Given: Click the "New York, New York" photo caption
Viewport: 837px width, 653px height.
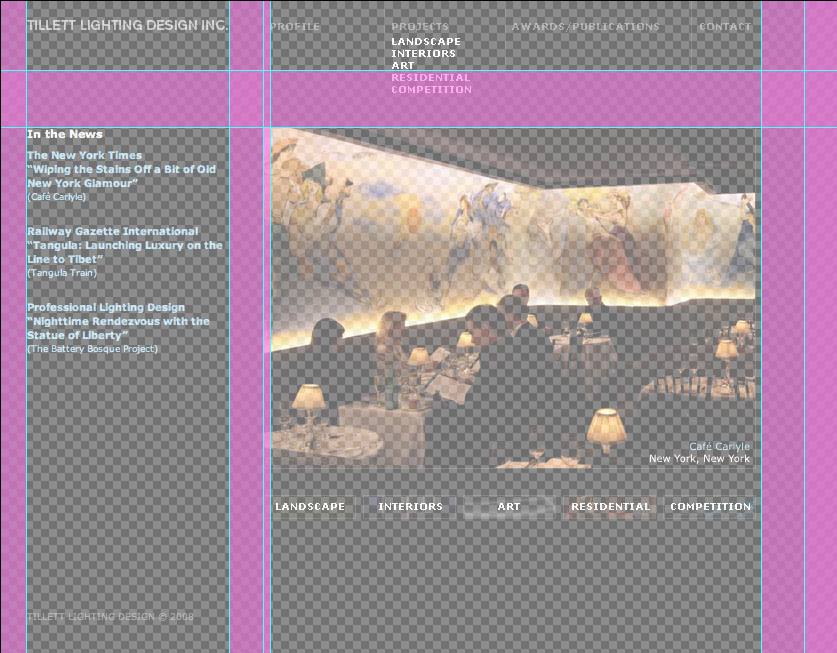Looking at the screenshot, I should coord(699,459).
